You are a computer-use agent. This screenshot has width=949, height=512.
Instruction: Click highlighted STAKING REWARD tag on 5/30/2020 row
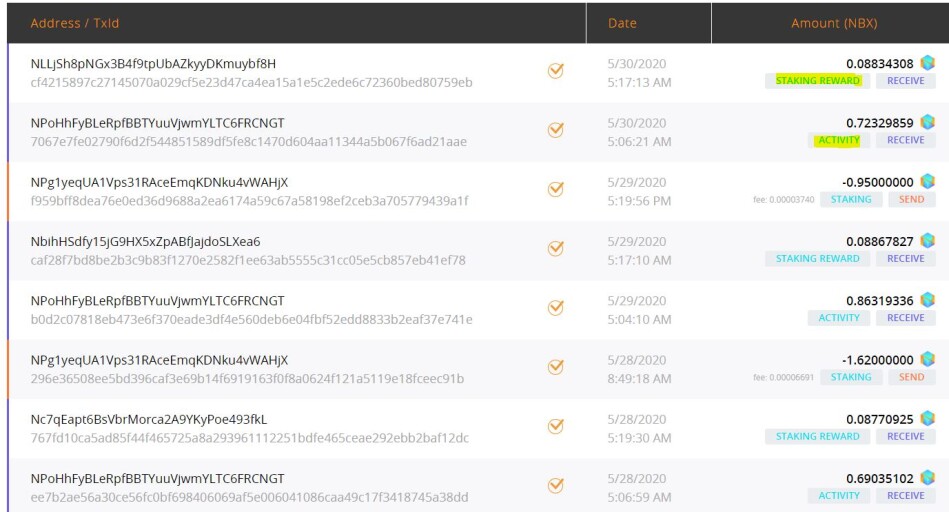point(818,80)
